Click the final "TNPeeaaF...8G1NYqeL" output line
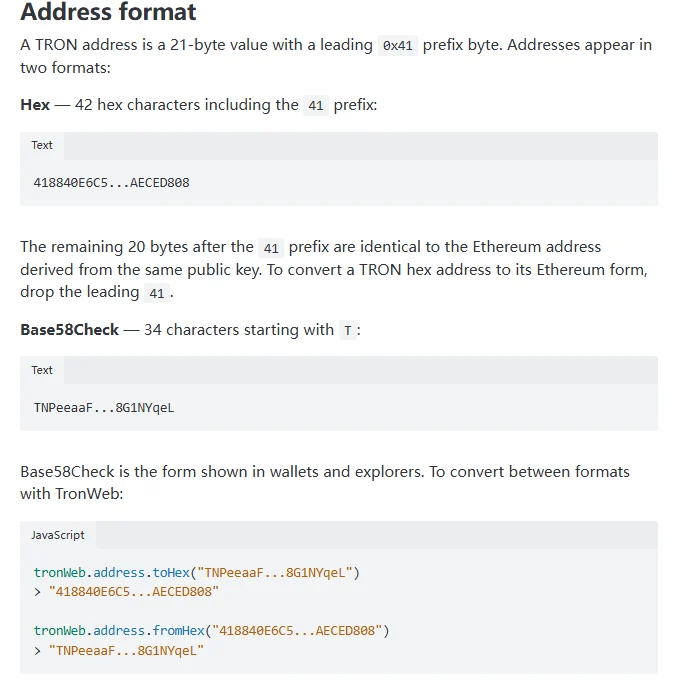 [x=126, y=651]
